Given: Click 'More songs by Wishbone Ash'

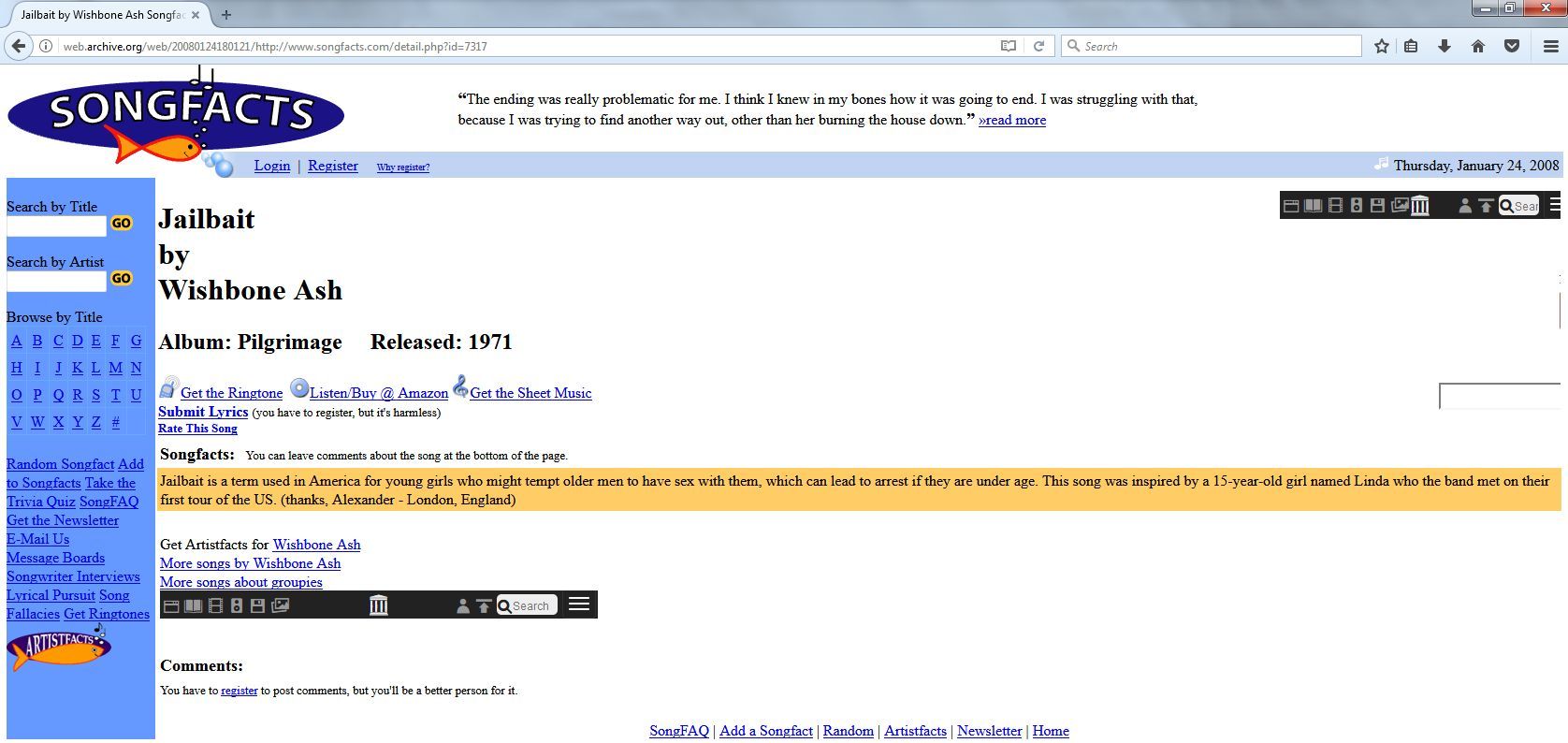Looking at the screenshot, I should tap(250, 563).
